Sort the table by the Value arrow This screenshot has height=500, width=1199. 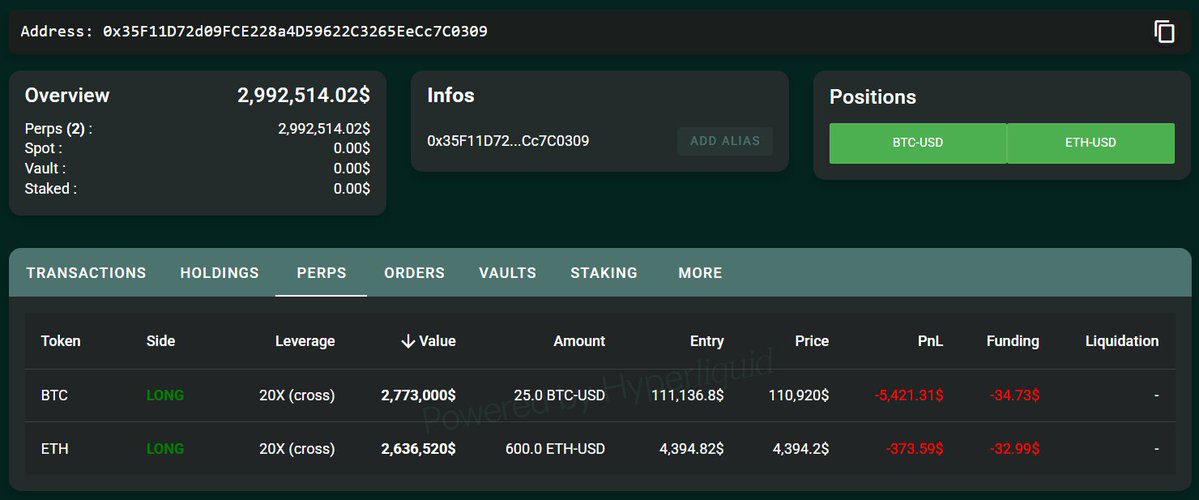[x=408, y=341]
